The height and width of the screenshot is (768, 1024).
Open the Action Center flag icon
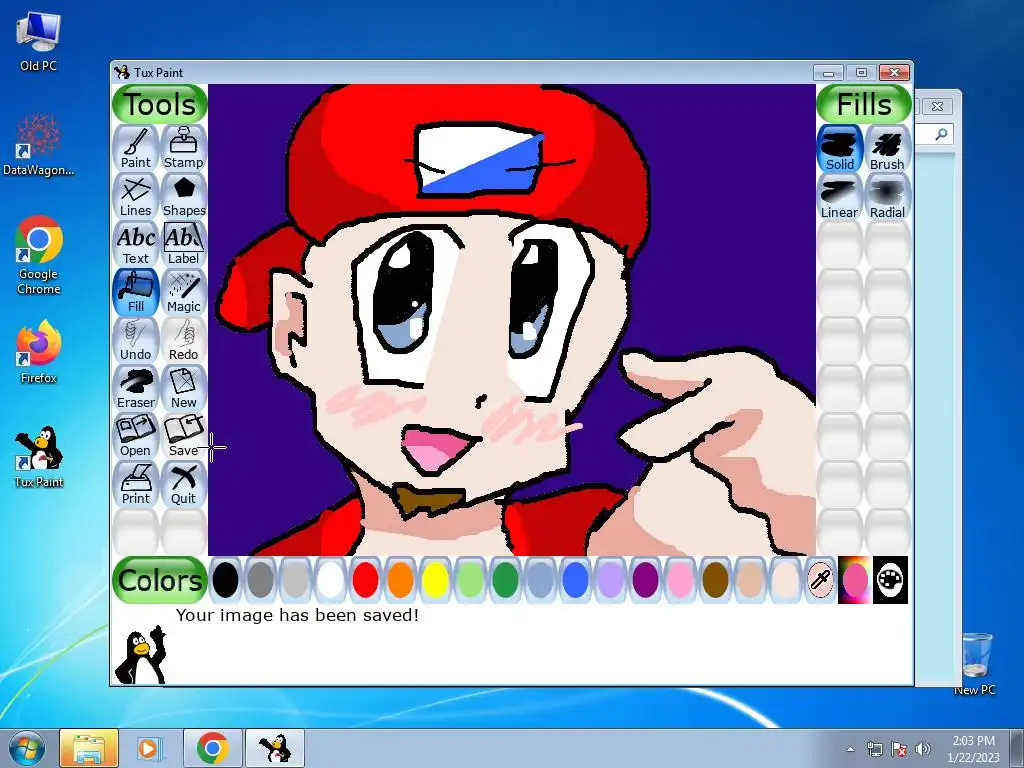click(899, 749)
